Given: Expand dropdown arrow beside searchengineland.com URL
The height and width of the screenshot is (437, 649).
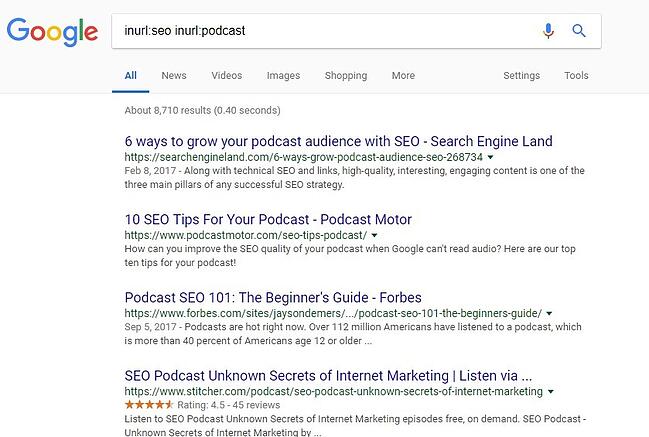Looking at the screenshot, I should (x=491, y=158).
